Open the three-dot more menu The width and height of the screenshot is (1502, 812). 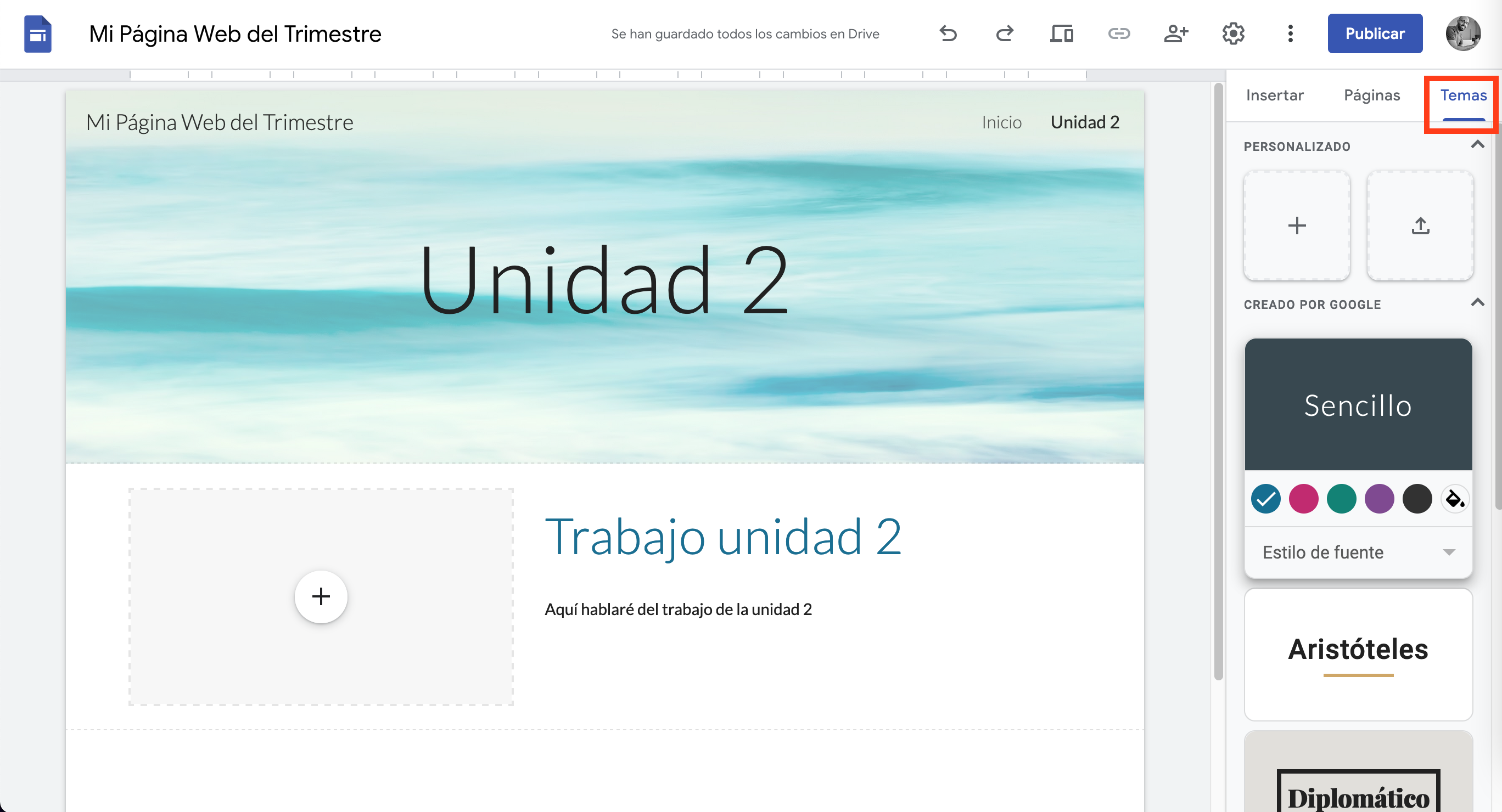point(1290,34)
